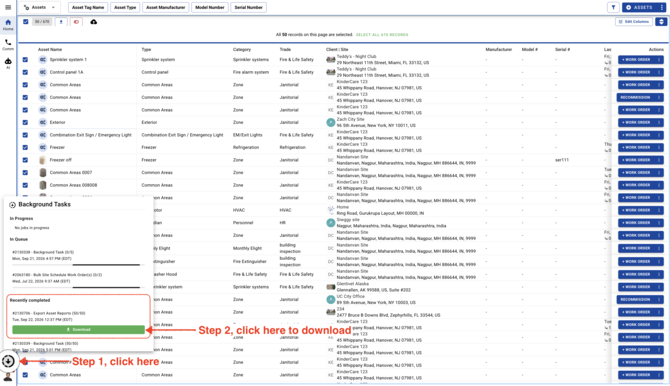Click + Work Order for Sprinkler system 1

(636, 60)
